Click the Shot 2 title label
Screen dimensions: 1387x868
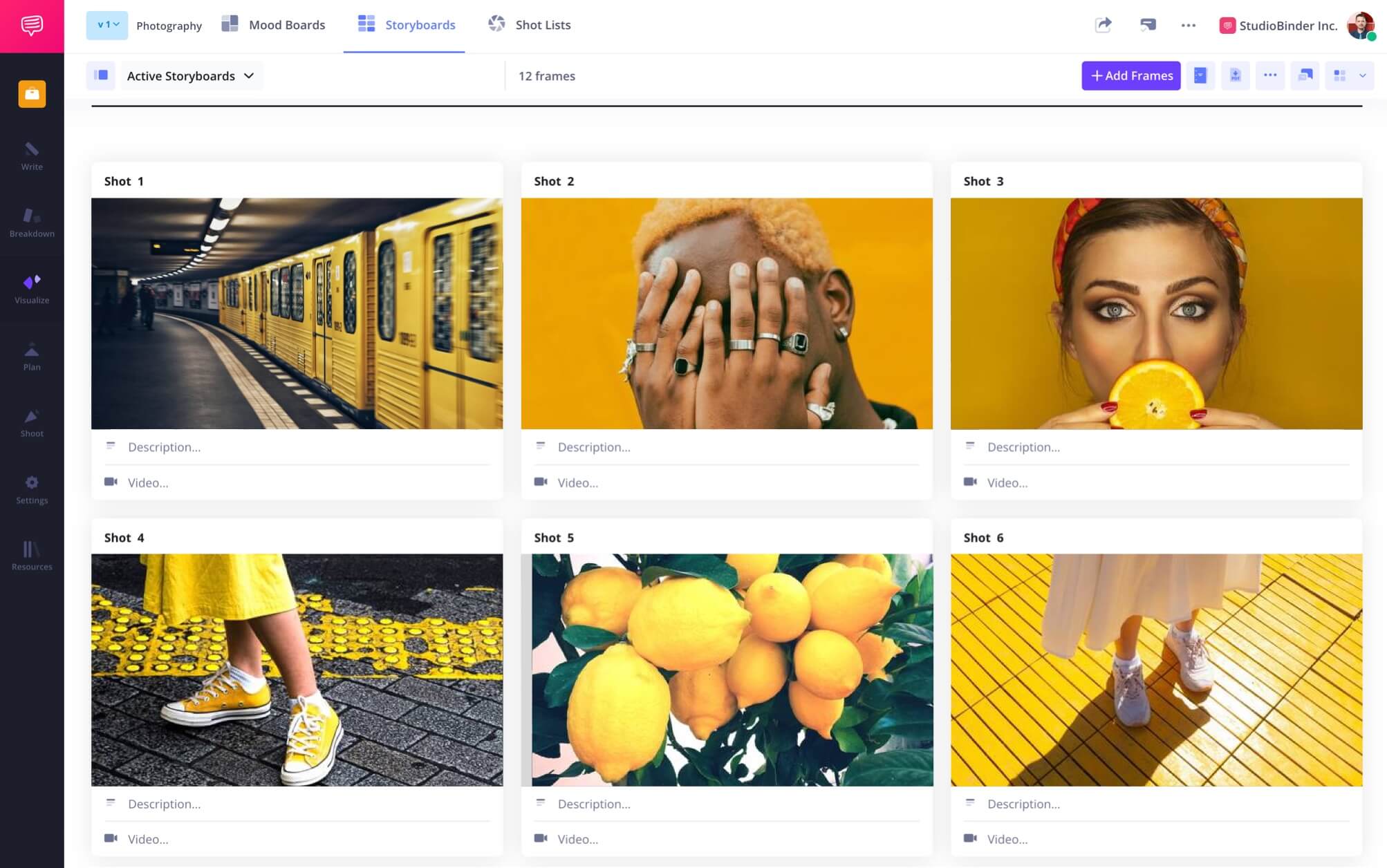pyautogui.click(x=554, y=181)
